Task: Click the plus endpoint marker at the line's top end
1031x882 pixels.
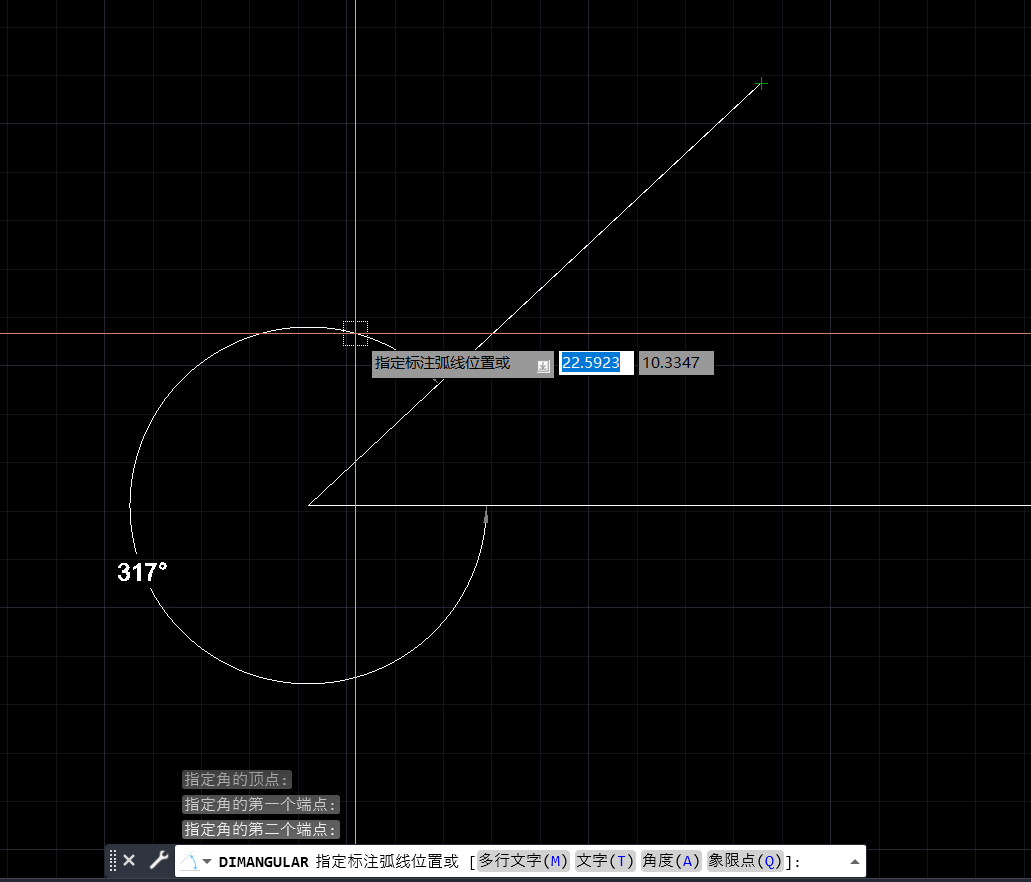Action: (x=761, y=84)
